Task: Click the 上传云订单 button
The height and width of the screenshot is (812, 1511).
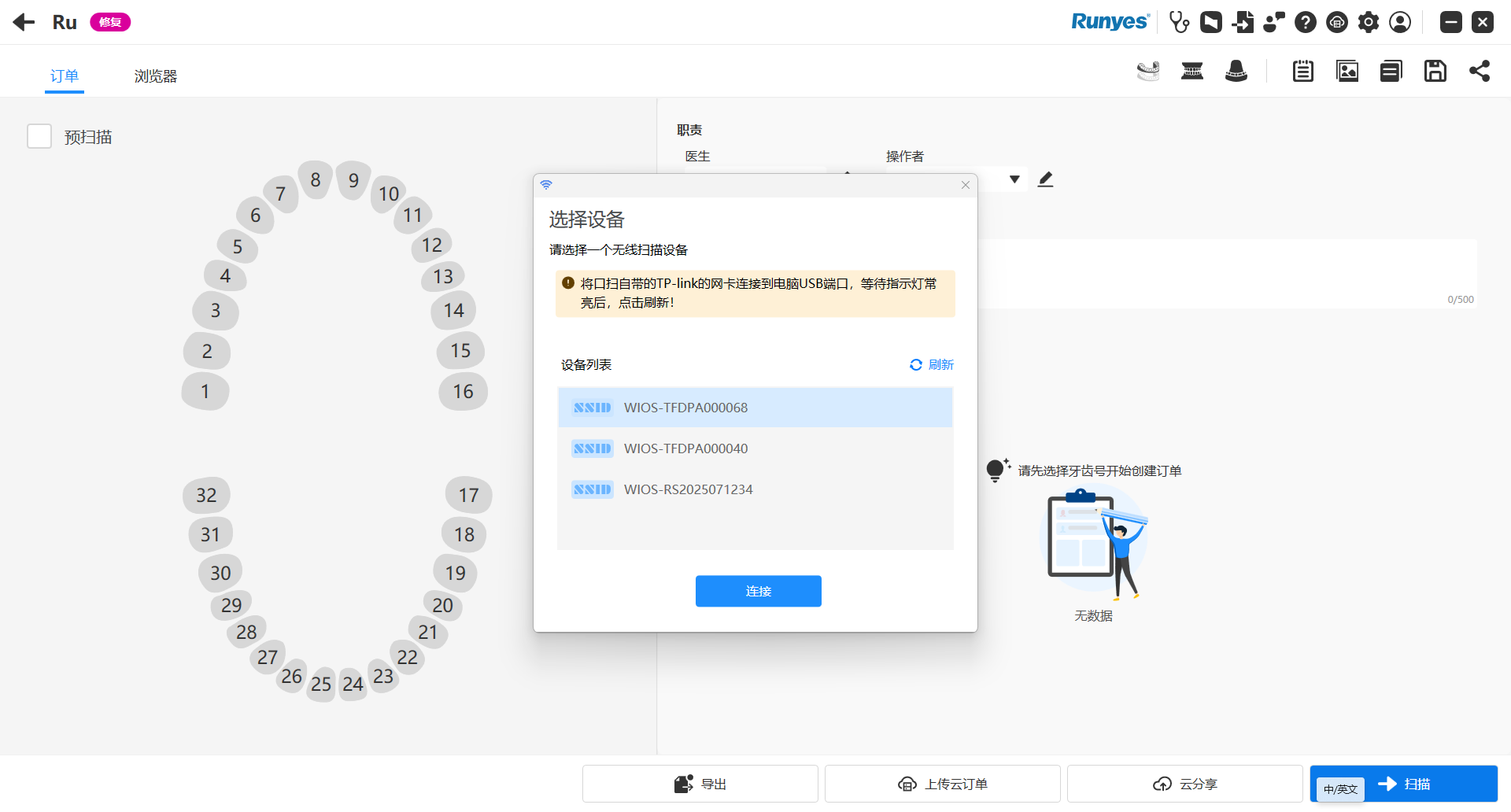Action: pos(942,784)
